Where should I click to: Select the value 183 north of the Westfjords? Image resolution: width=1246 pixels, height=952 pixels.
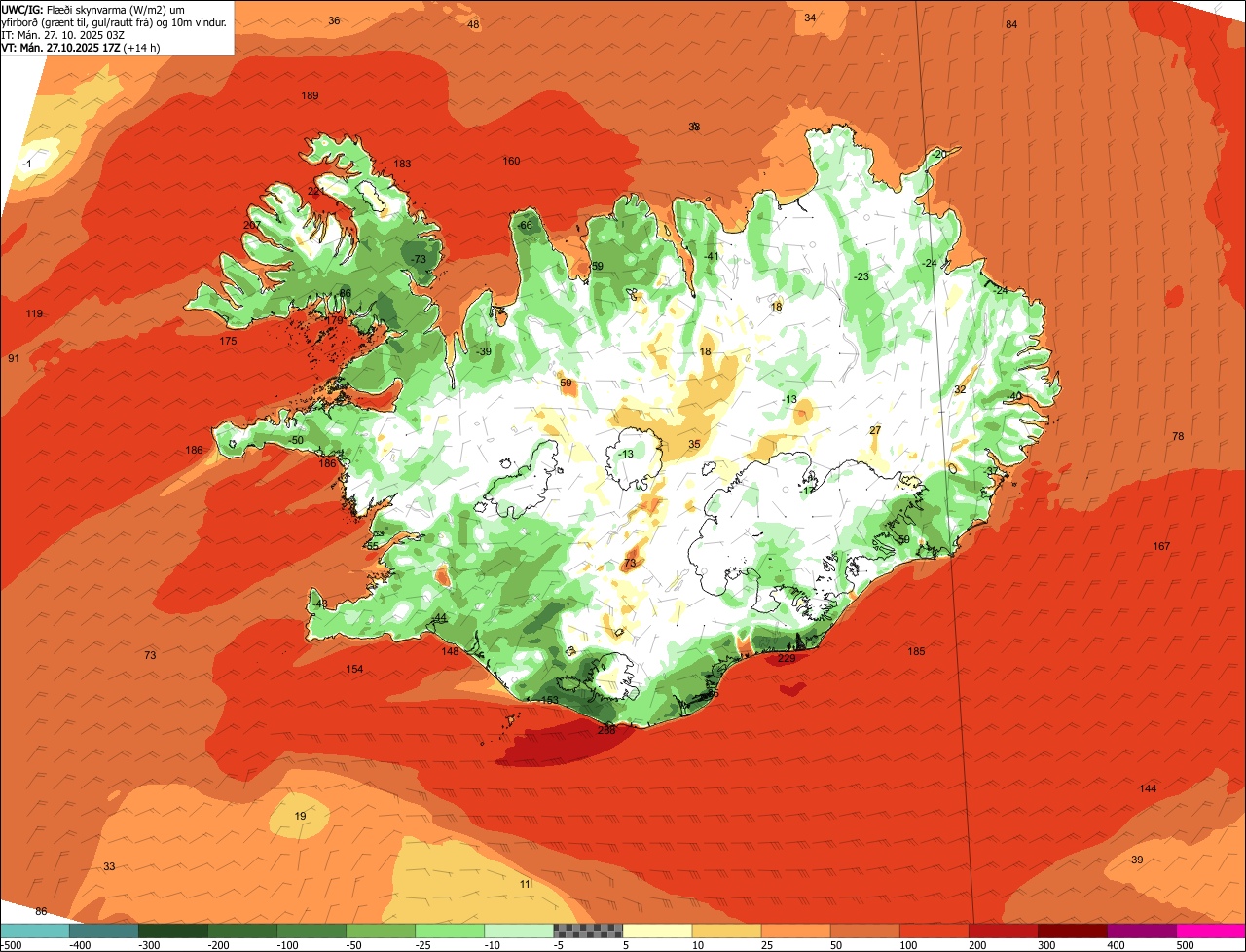click(402, 165)
